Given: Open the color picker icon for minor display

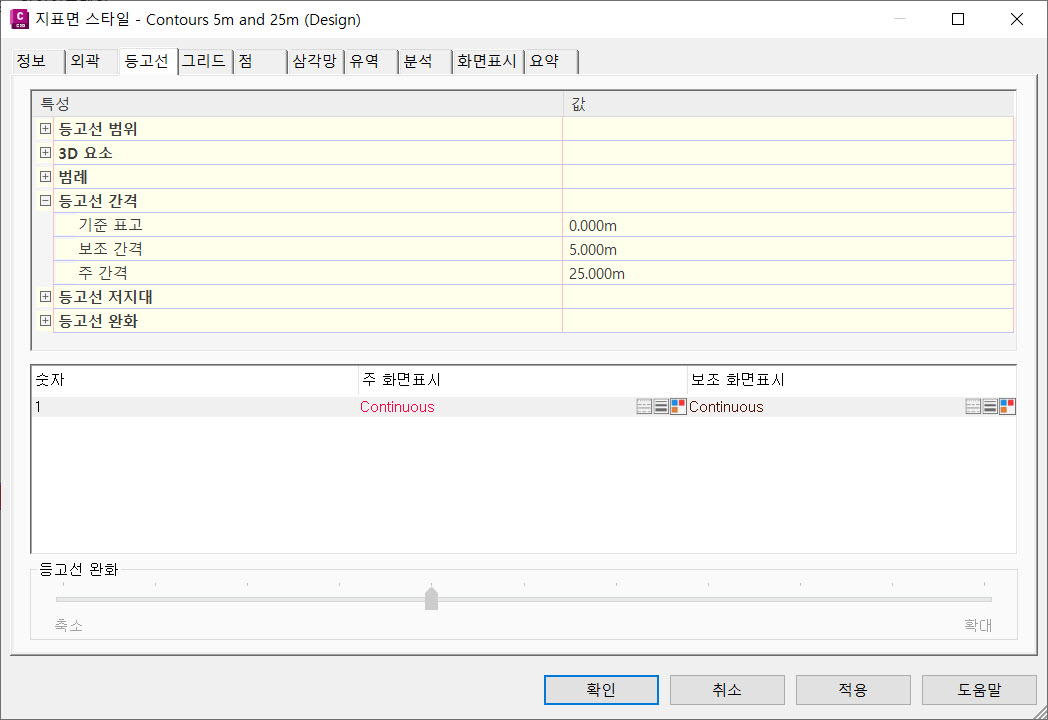Looking at the screenshot, I should pyautogui.click(x=1007, y=406).
